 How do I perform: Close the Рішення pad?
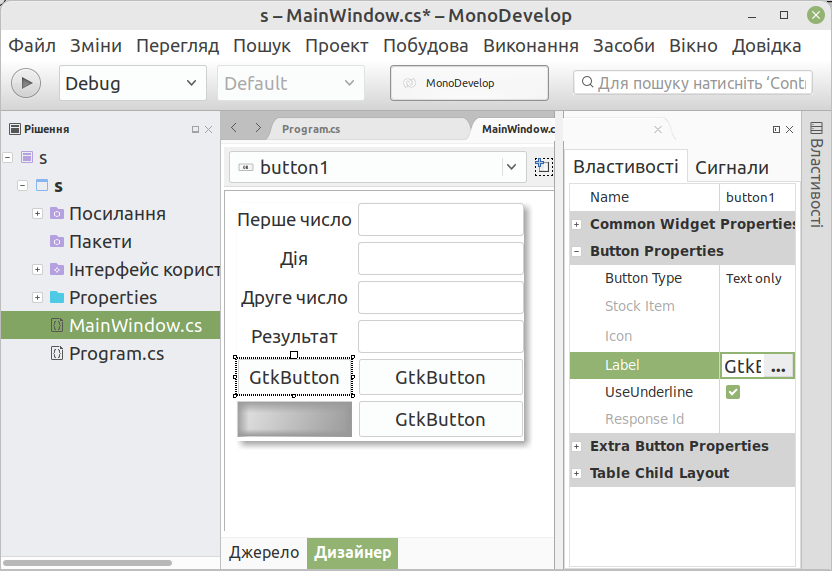[x=209, y=129]
